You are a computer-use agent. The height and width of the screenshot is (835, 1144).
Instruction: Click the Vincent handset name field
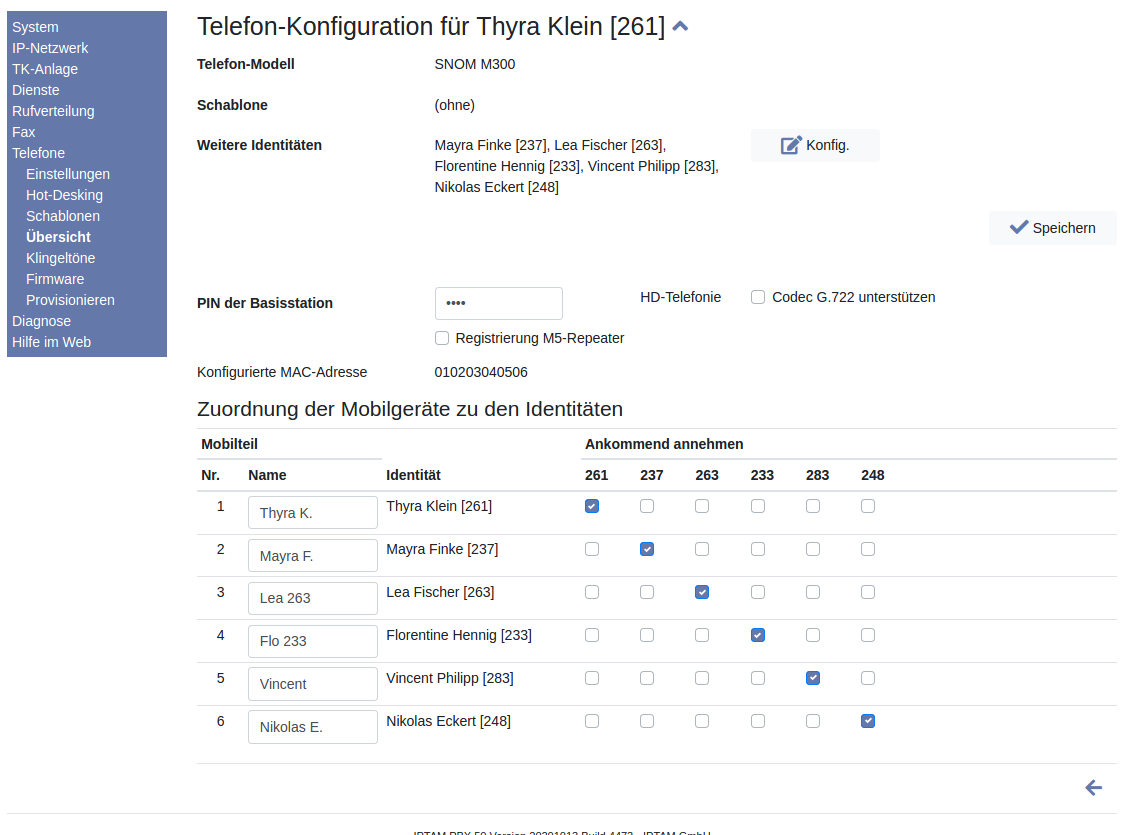tap(312, 684)
